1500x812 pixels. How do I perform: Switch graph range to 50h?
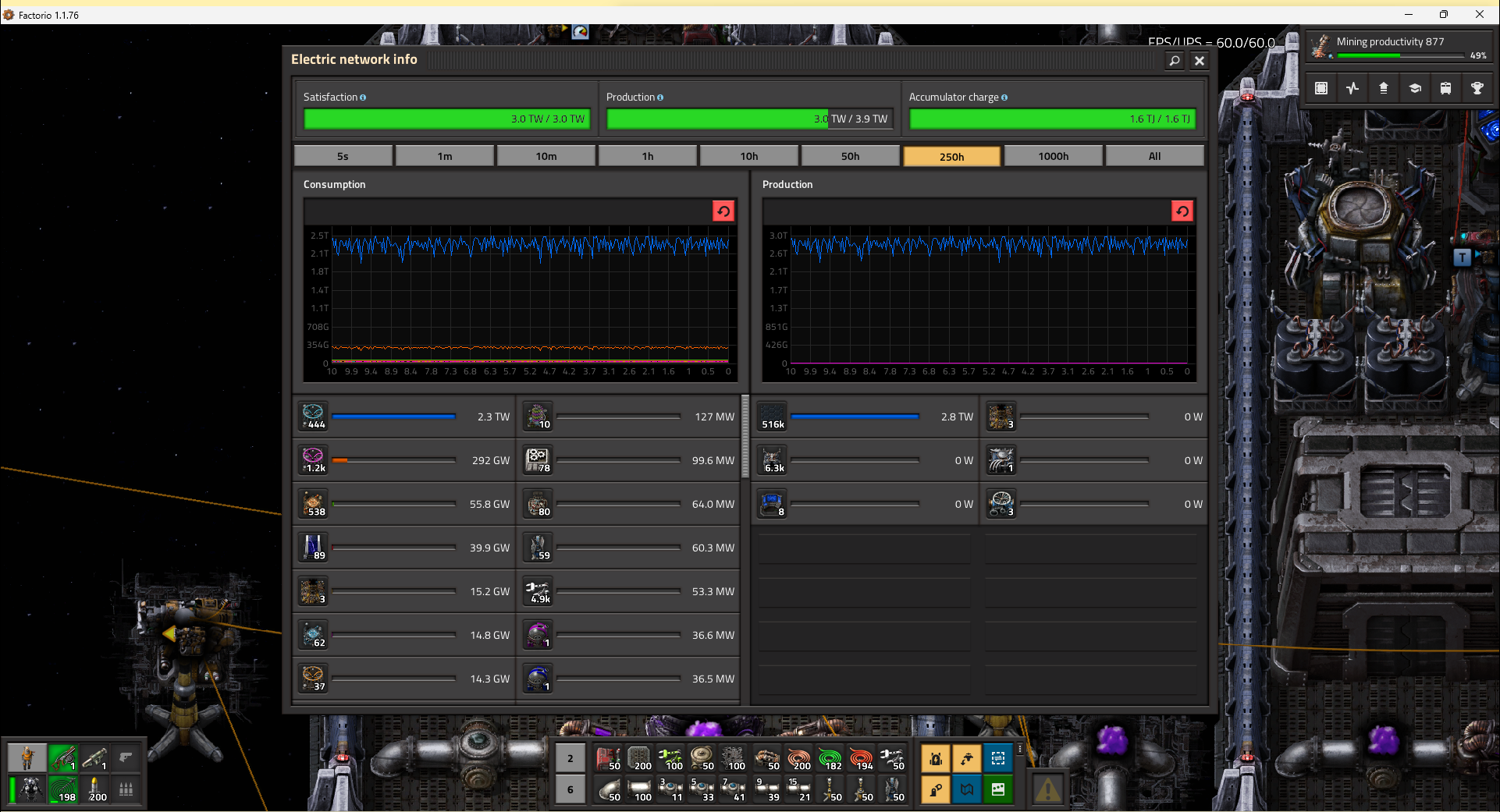pos(851,156)
